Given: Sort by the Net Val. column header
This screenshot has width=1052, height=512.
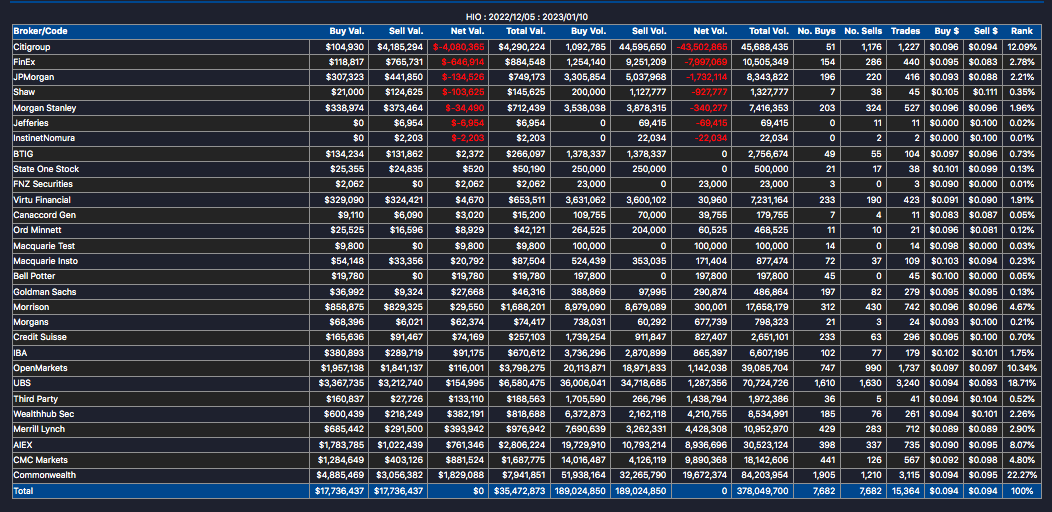Looking at the screenshot, I should (x=467, y=31).
